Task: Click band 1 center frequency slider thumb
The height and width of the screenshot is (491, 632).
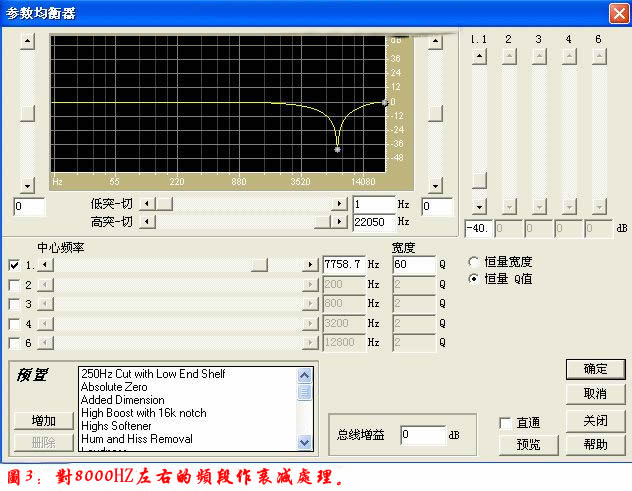Action: 259,264
